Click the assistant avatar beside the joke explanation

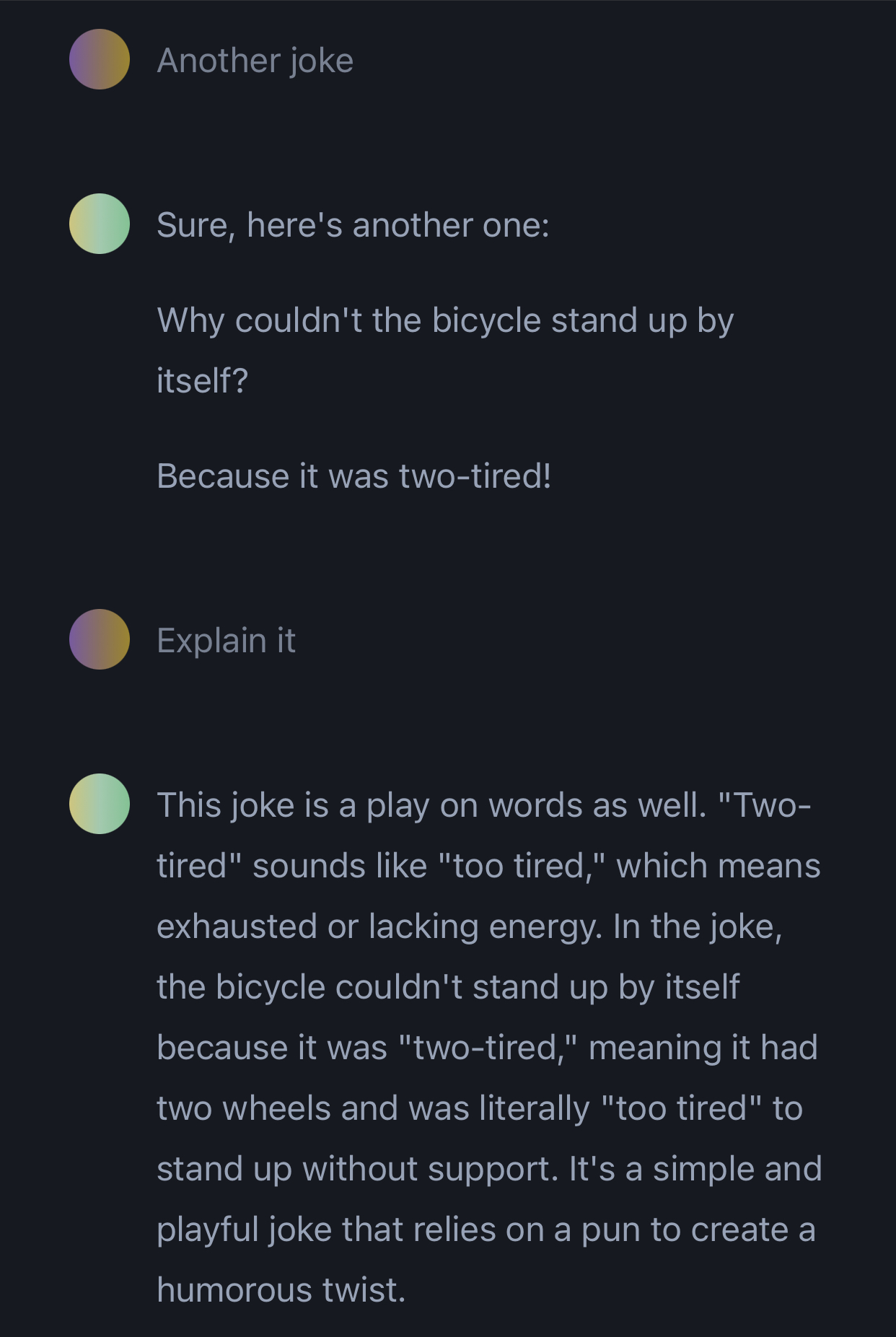pos(100,804)
